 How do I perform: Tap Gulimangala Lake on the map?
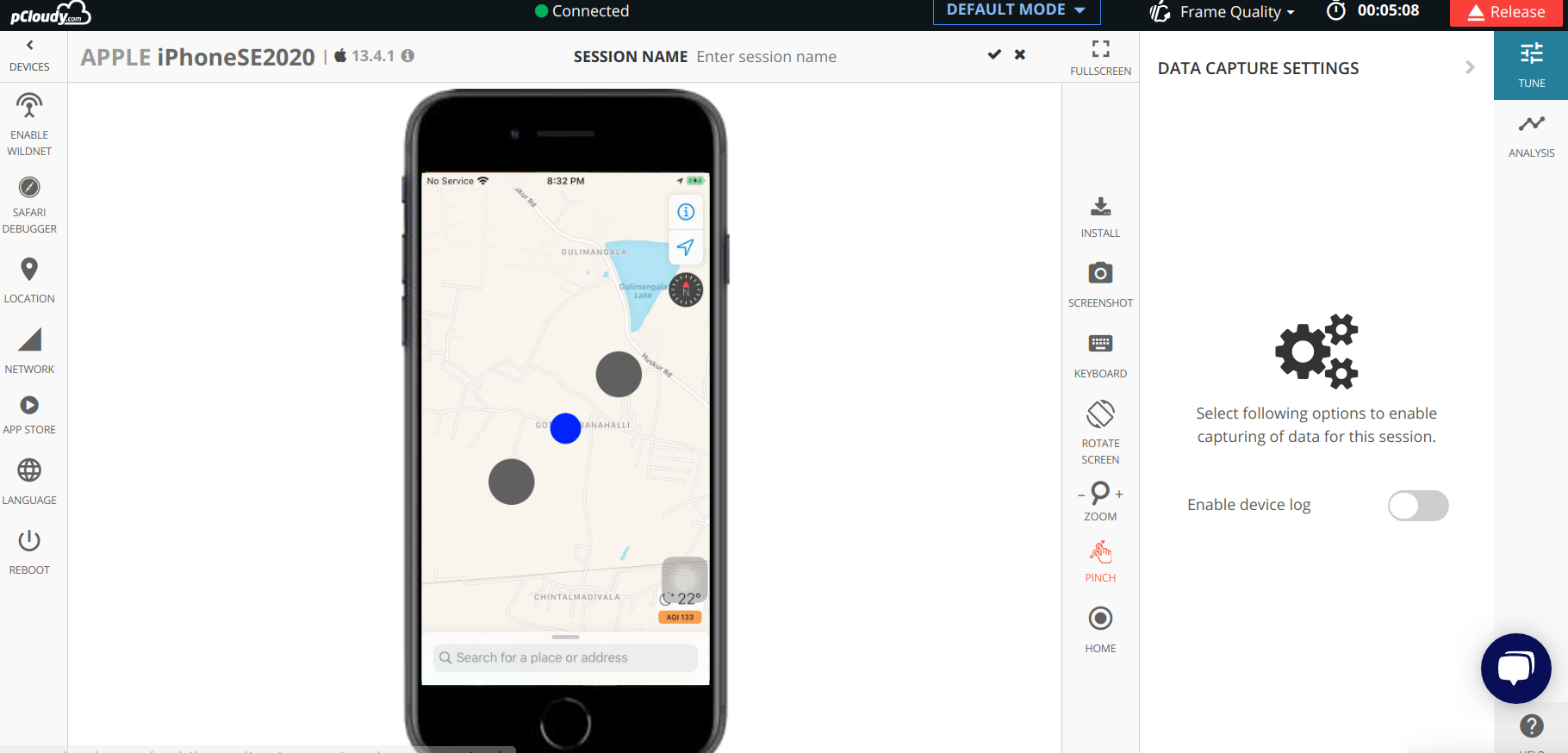[642, 290]
